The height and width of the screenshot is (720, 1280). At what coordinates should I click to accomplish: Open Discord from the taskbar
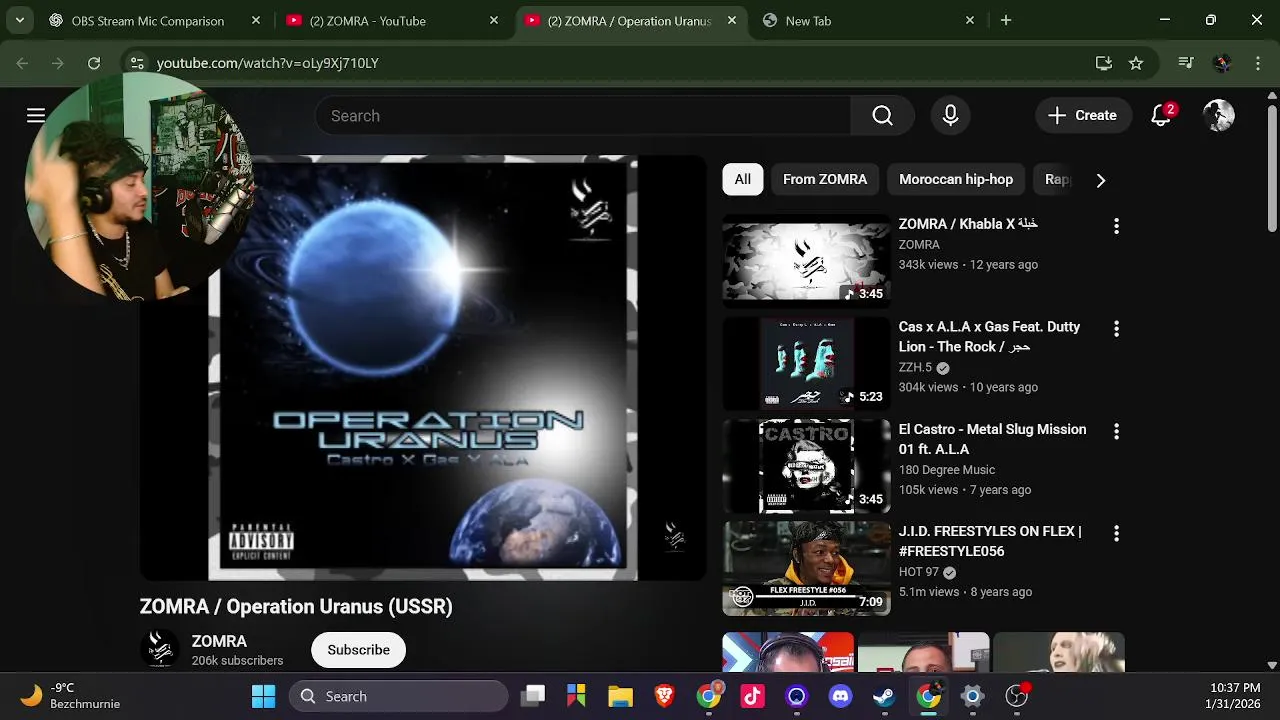[x=840, y=696]
